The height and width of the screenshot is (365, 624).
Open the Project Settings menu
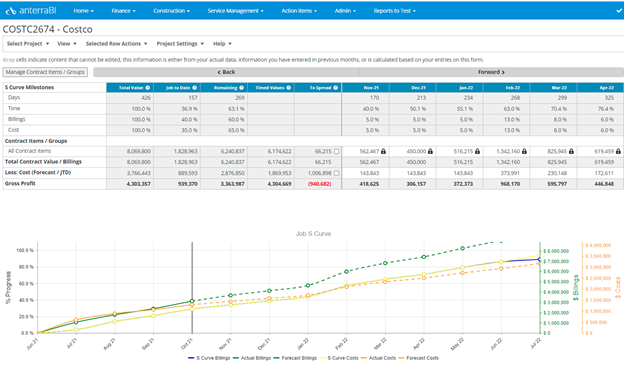(180, 44)
